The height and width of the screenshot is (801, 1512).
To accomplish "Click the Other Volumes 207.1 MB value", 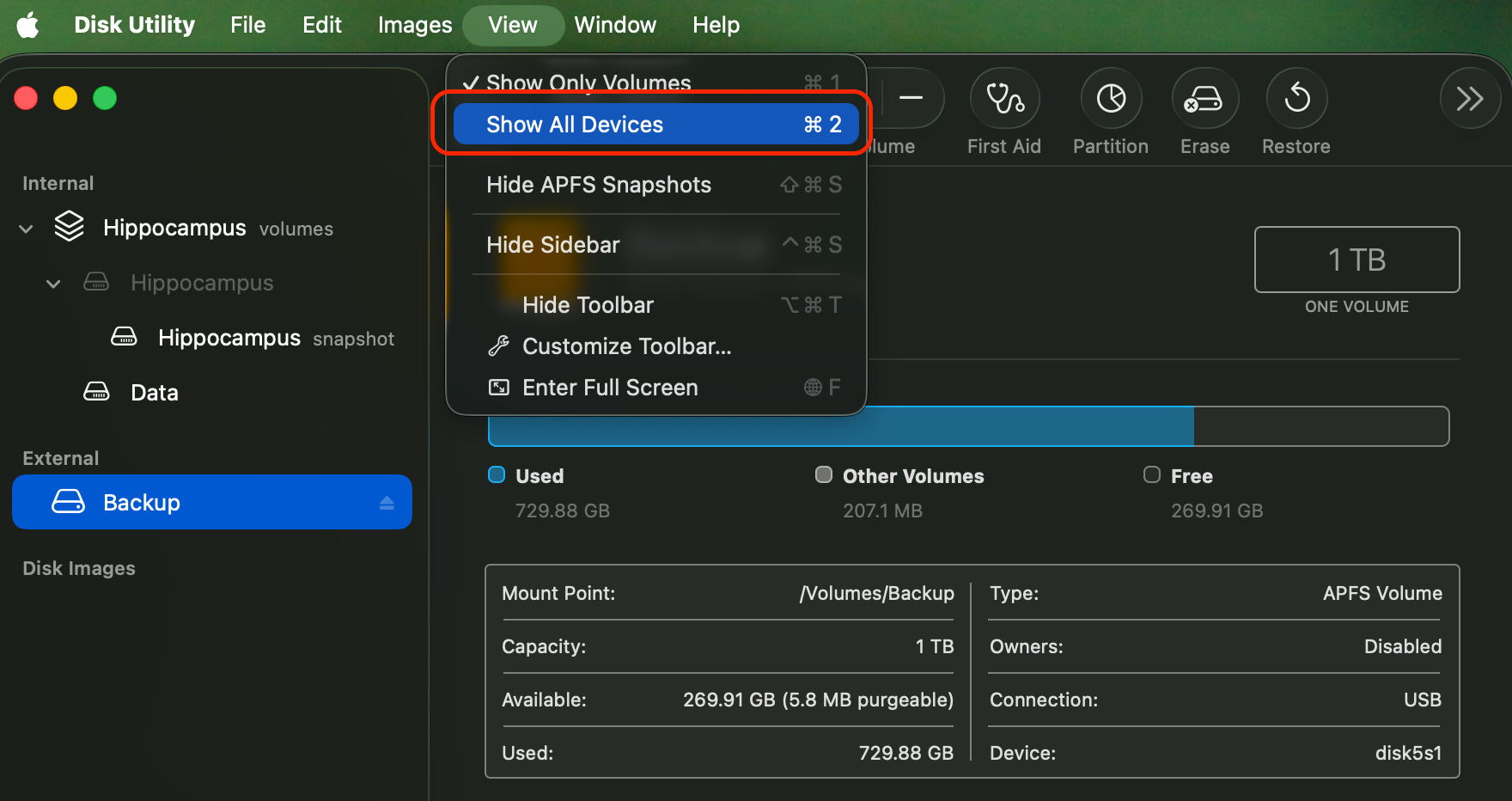I will coord(882,511).
